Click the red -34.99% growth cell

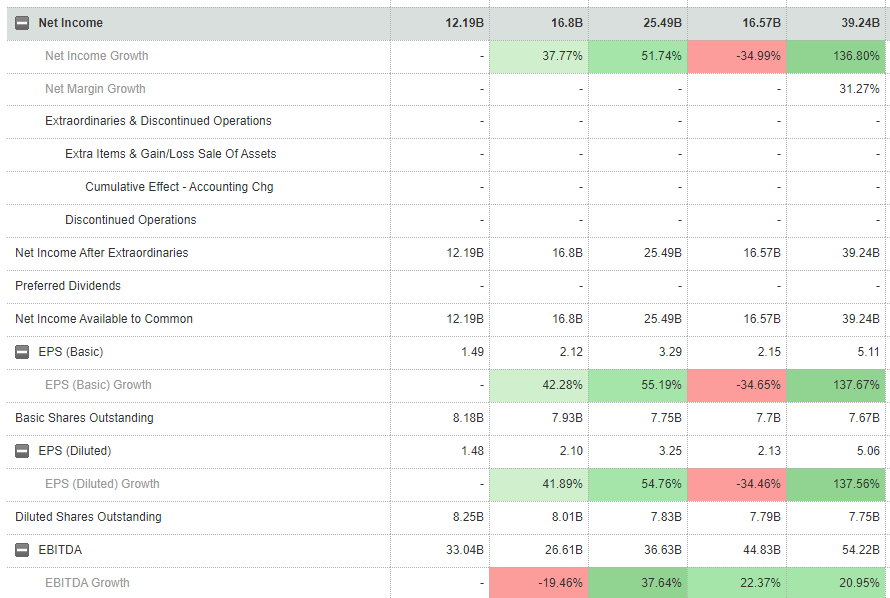737,56
